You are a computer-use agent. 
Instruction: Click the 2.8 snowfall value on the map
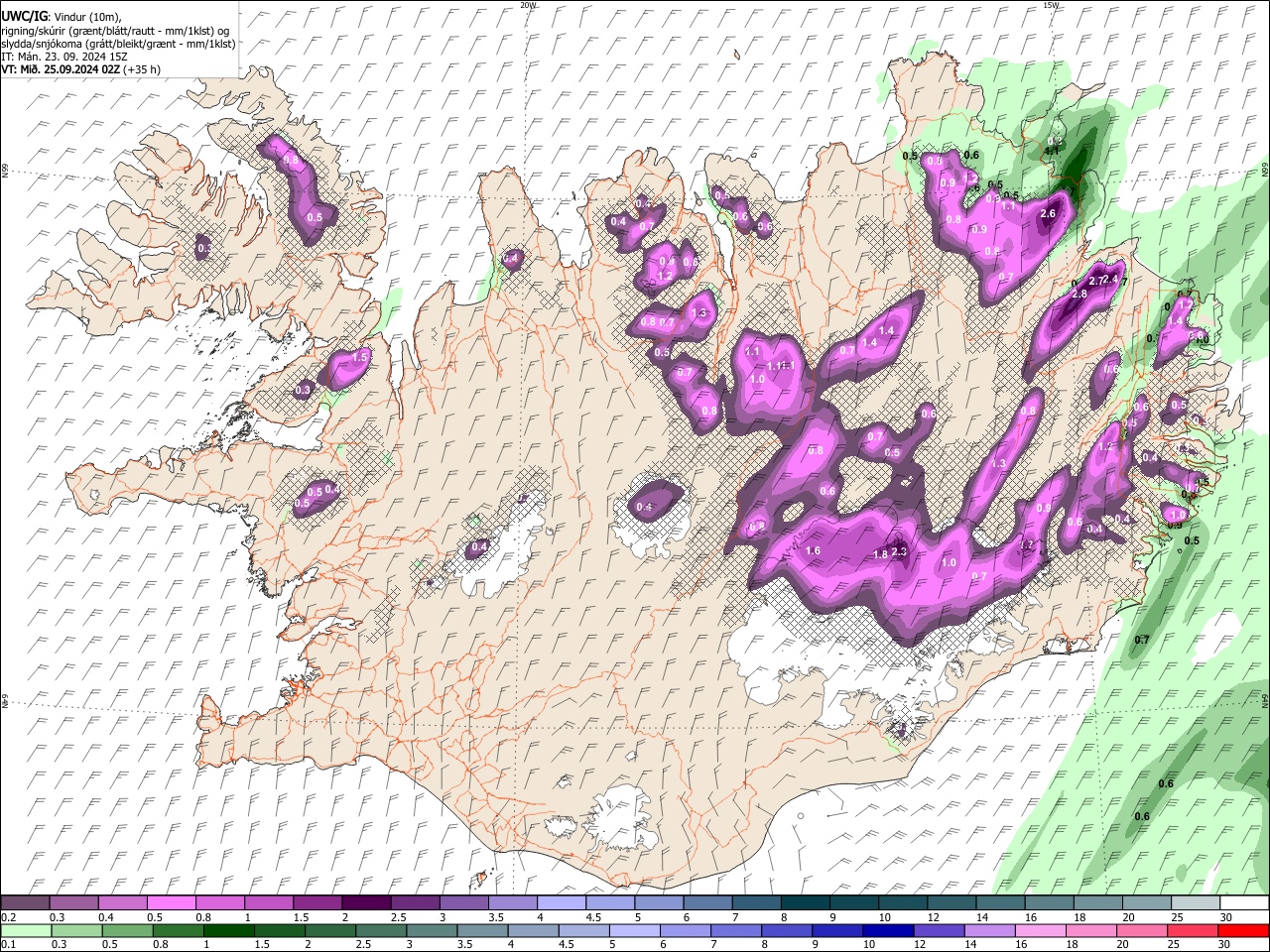coord(1079,294)
